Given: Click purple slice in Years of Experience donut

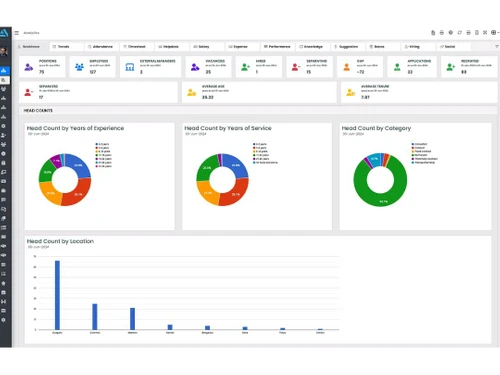Looking at the screenshot, I should 56,161.
